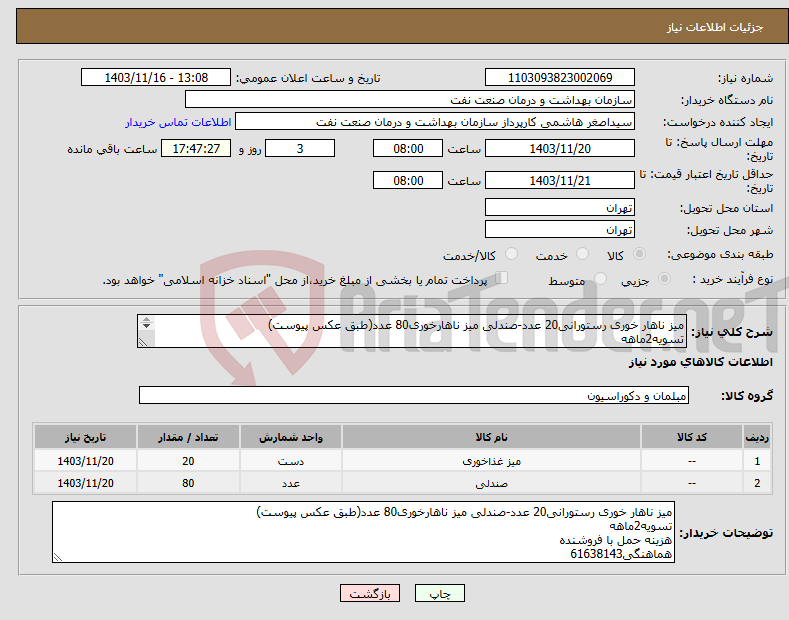
Task: Click the quantity cell 80
Action: (188, 483)
